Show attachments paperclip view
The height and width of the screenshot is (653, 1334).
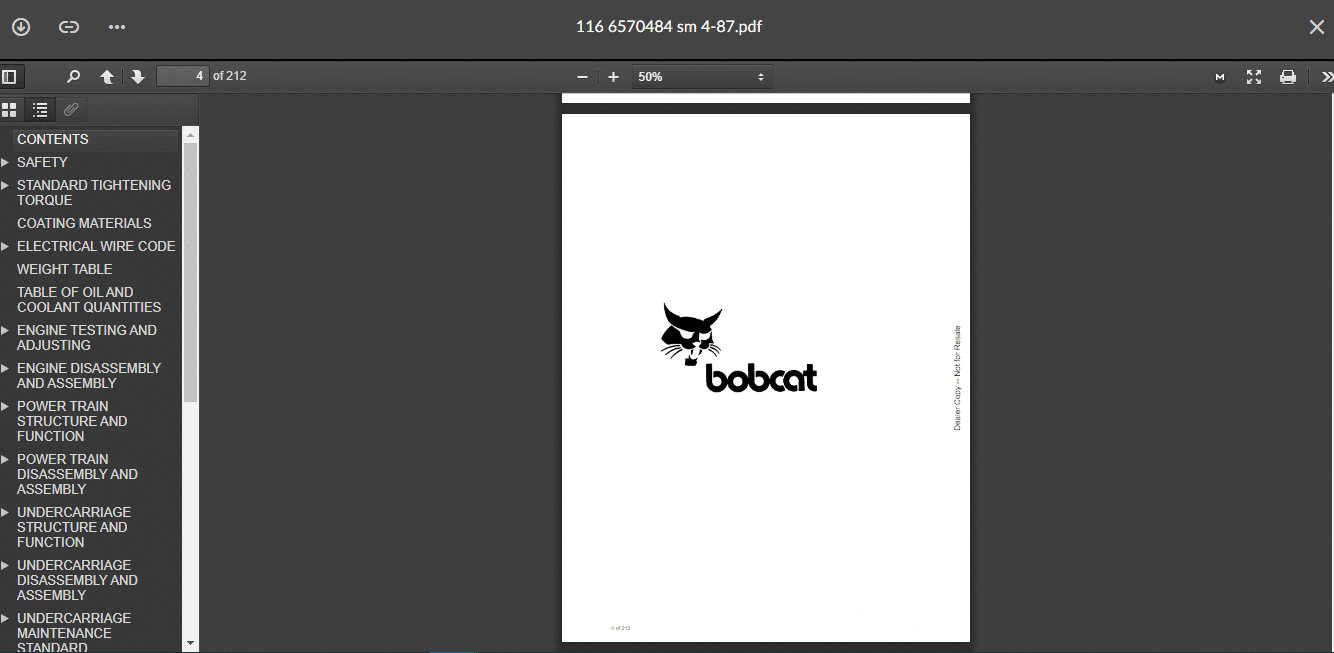[71, 110]
